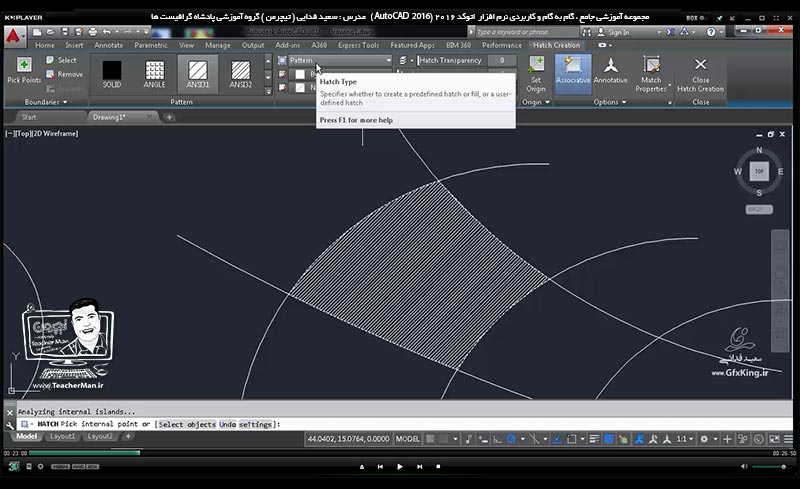Open the AutoCAD application menu logo
This screenshot has width=800, height=489.
[x=14, y=36]
